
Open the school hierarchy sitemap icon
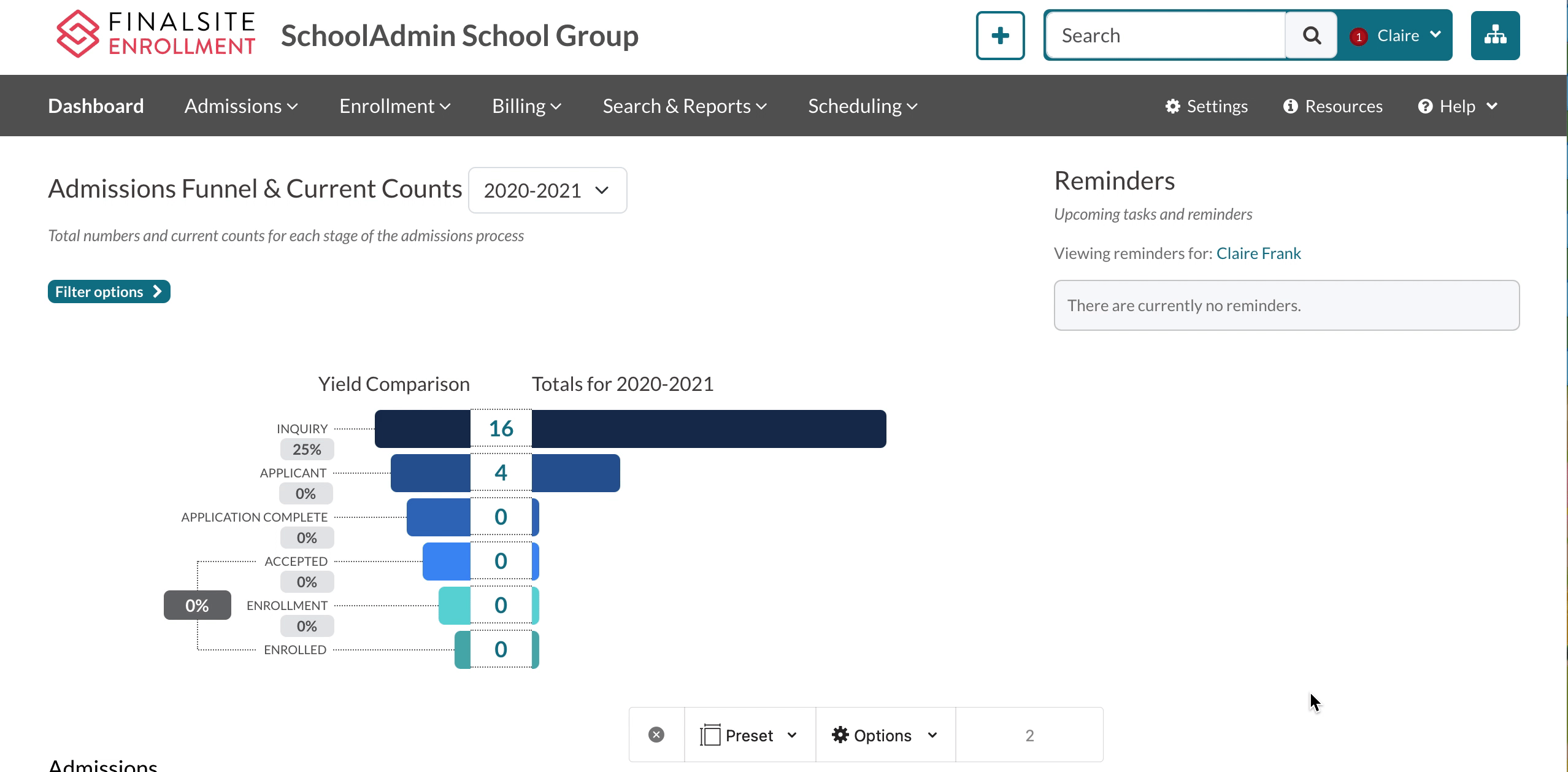(1494, 36)
